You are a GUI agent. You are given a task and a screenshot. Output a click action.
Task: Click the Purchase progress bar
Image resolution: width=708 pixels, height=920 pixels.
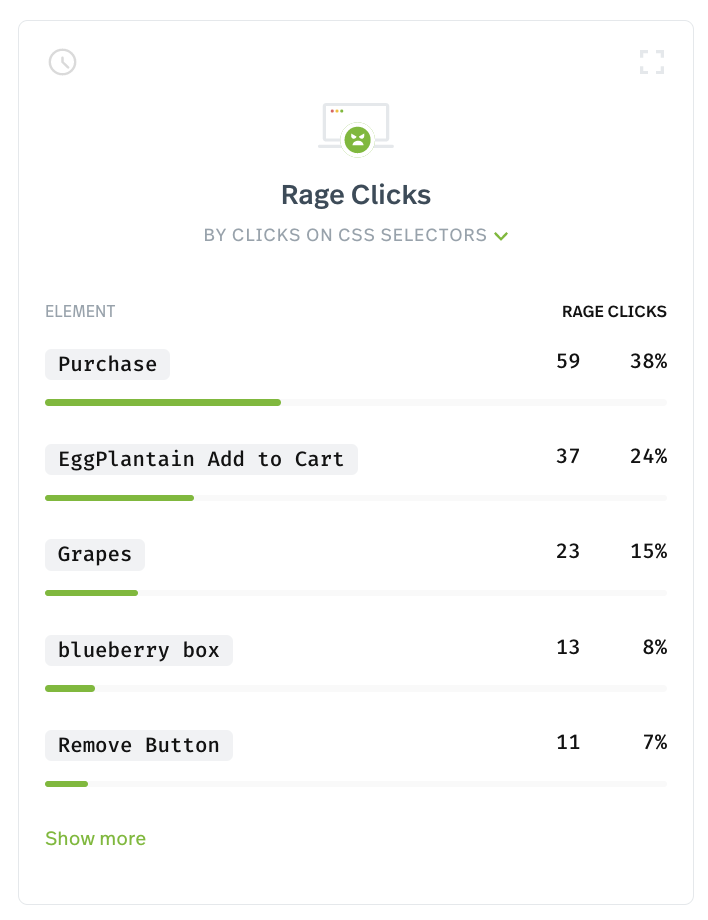(356, 402)
